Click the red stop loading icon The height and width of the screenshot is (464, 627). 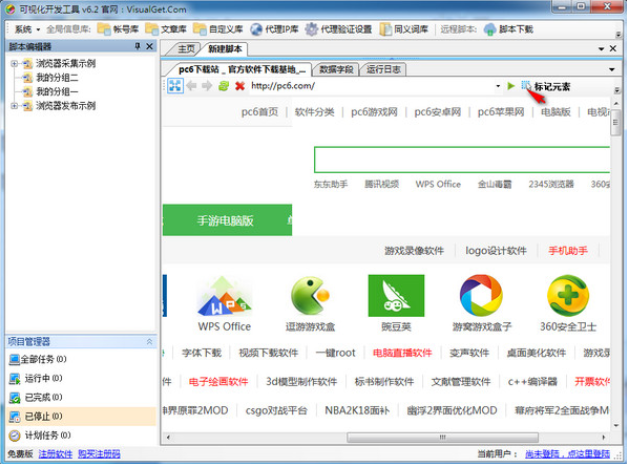[x=240, y=86]
